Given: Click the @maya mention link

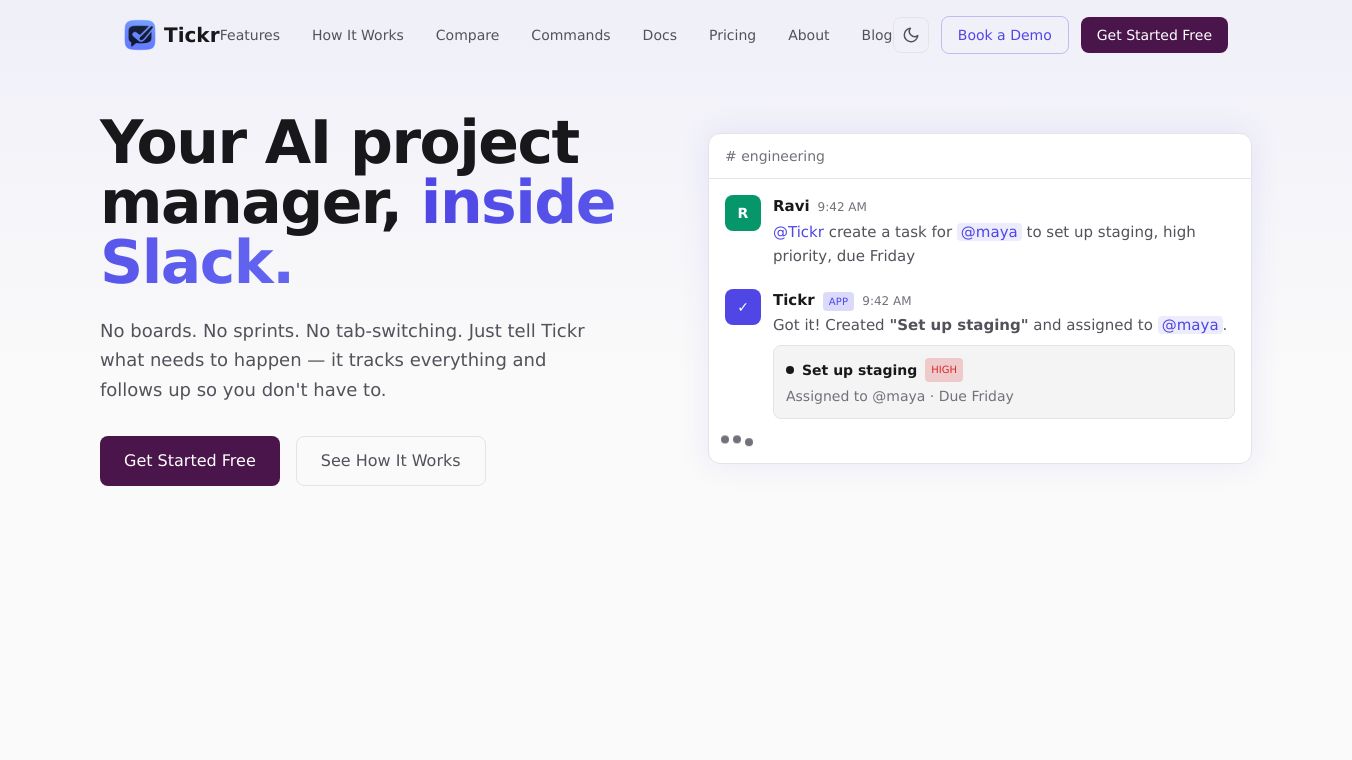Looking at the screenshot, I should 989,232.
